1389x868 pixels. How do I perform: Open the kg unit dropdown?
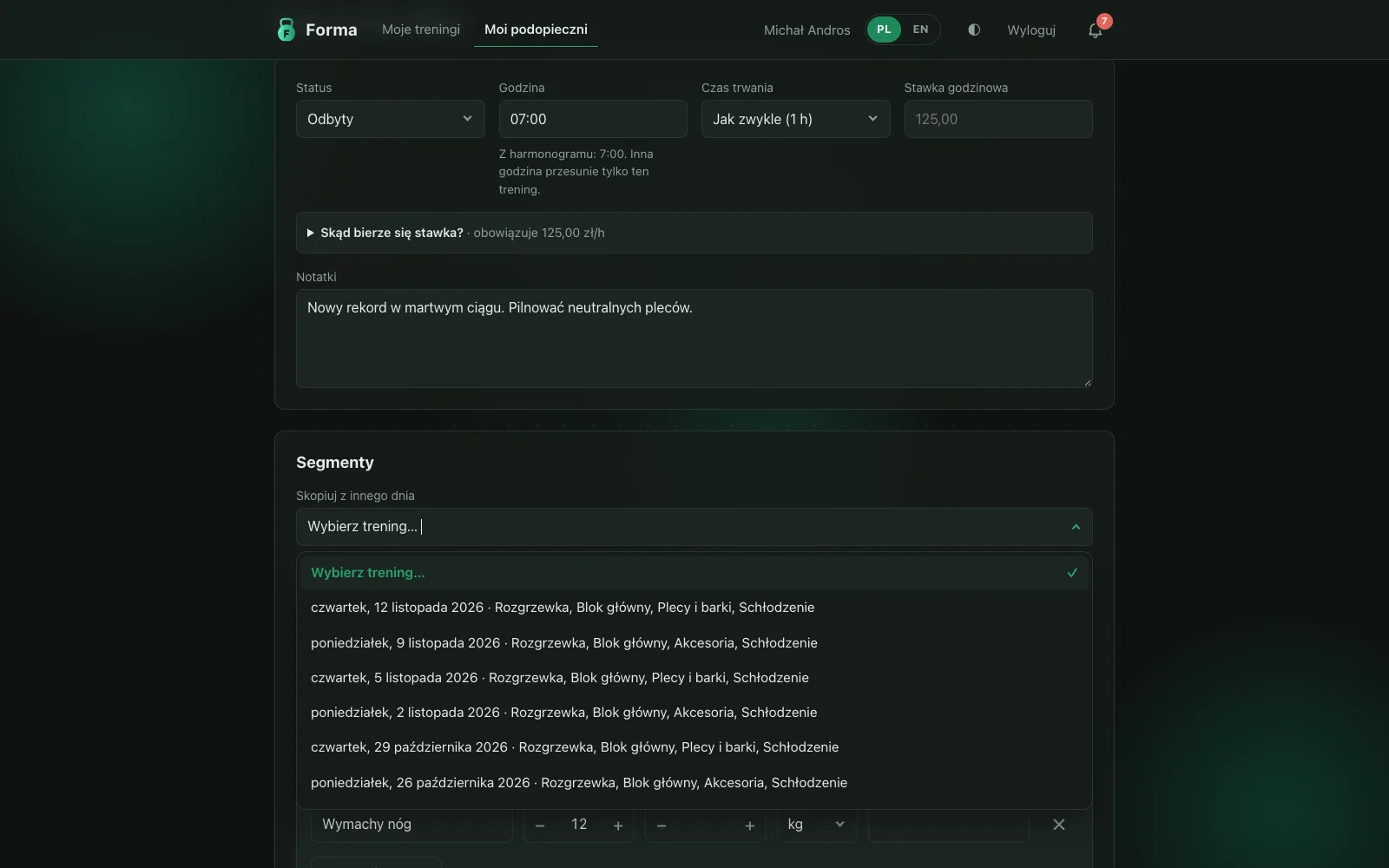pos(817,825)
